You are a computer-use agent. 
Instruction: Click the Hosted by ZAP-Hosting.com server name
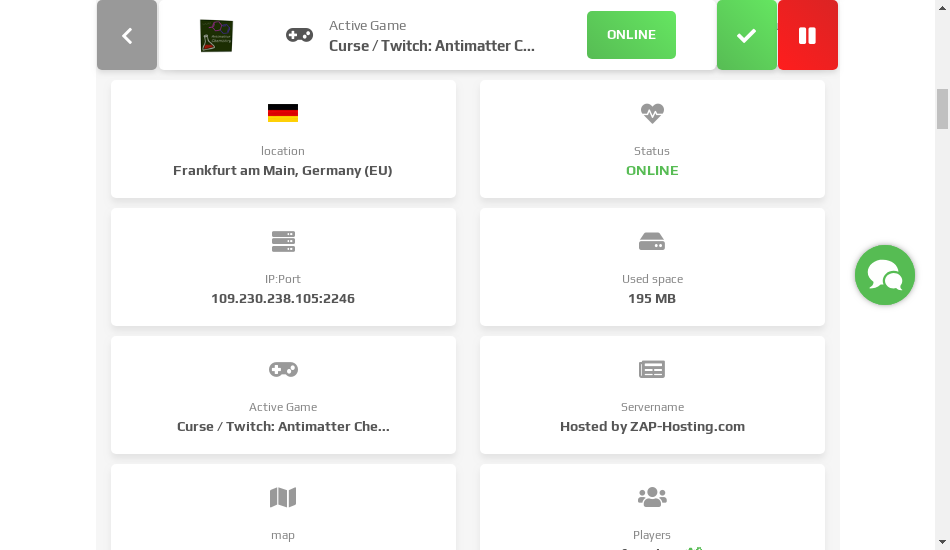pyautogui.click(x=652, y=426)
